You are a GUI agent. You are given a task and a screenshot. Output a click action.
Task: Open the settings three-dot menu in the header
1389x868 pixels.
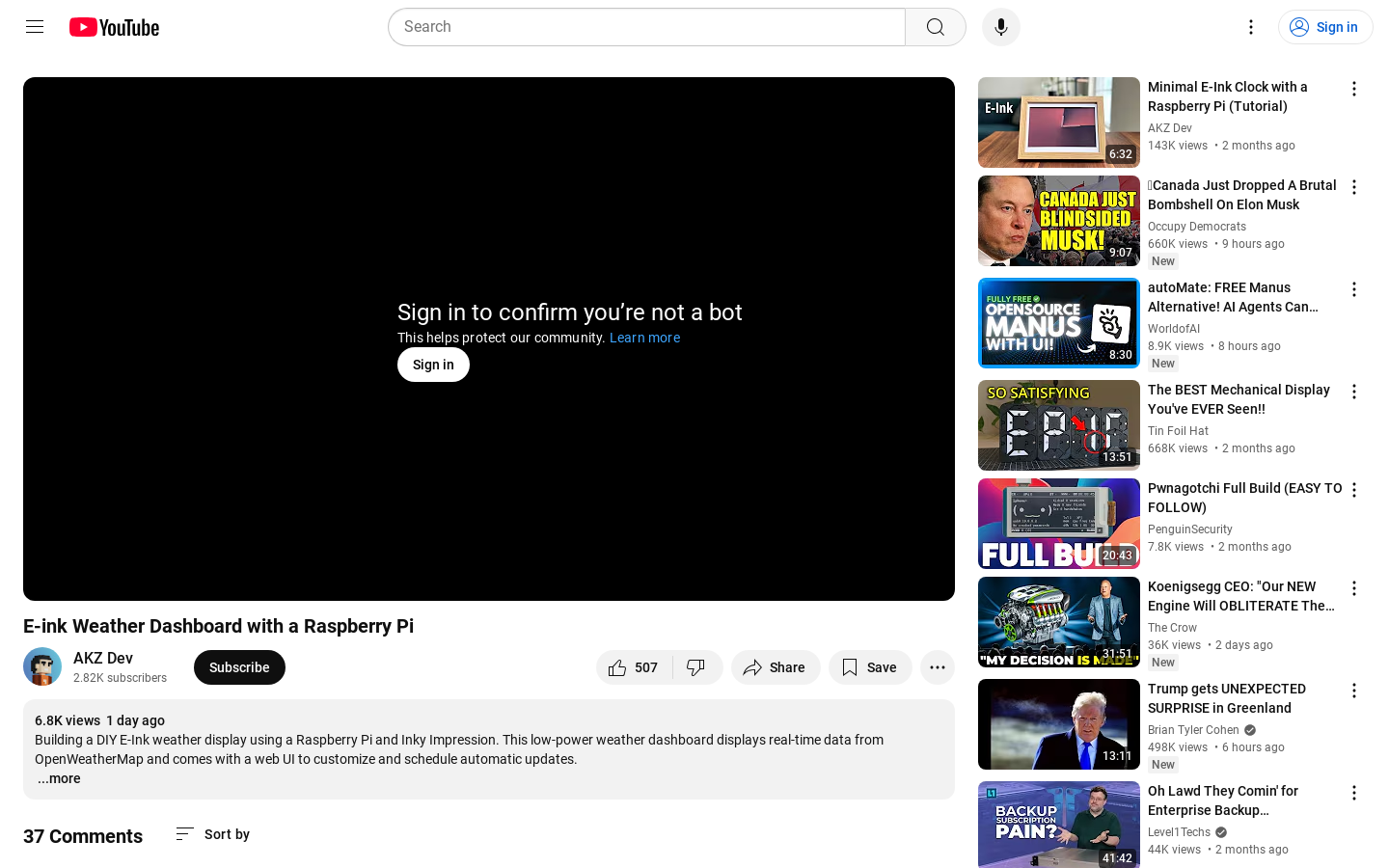[x=1250, y=27]
